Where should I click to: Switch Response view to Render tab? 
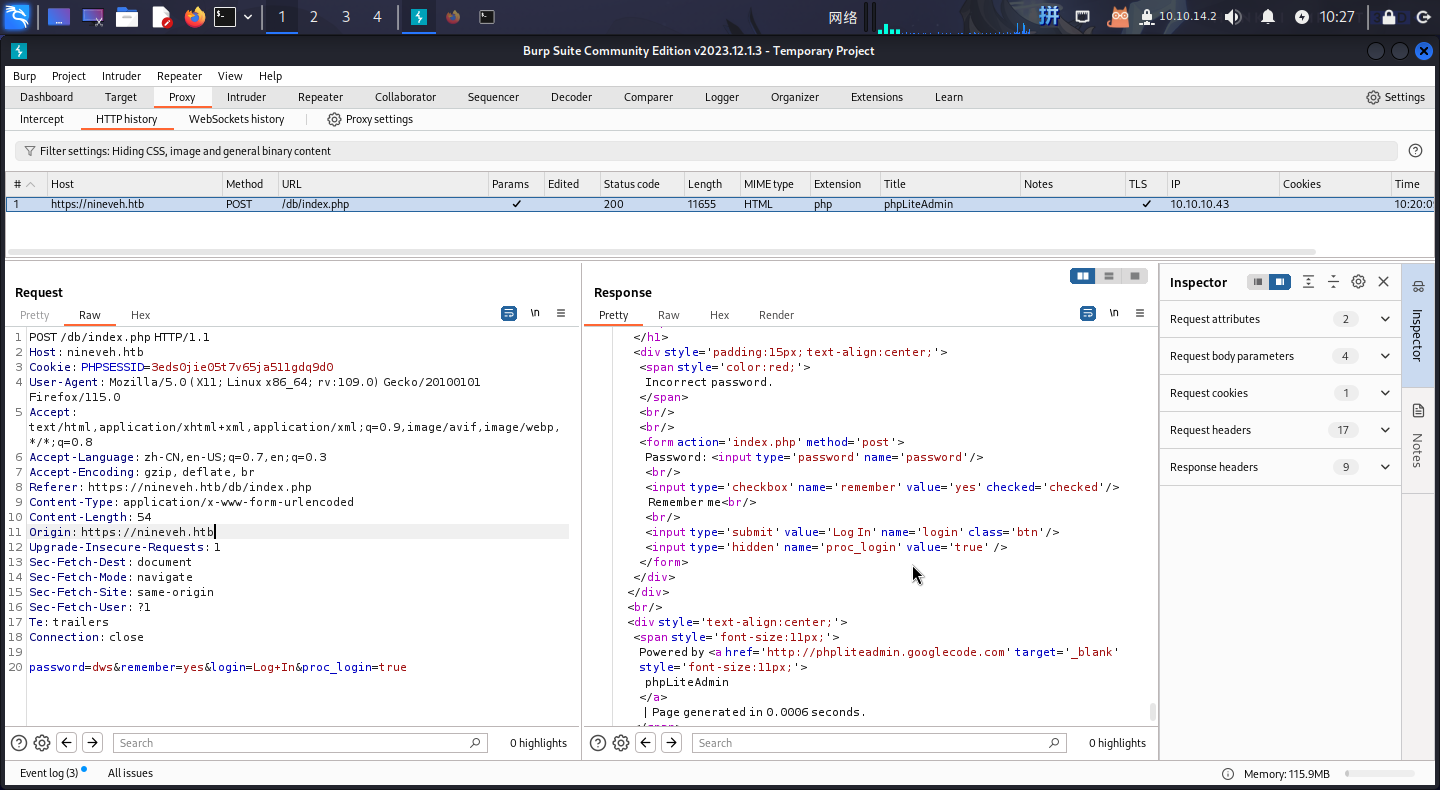(776, 315)
